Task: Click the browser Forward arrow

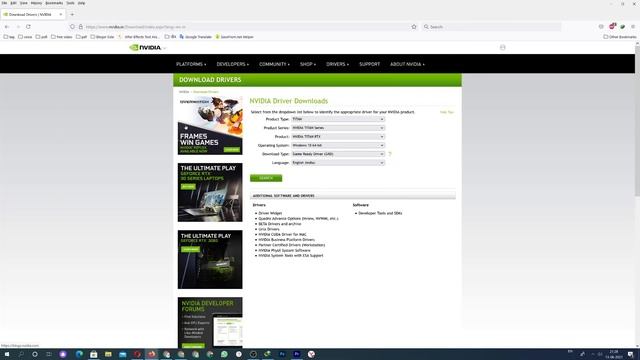Action: [18, 27]
